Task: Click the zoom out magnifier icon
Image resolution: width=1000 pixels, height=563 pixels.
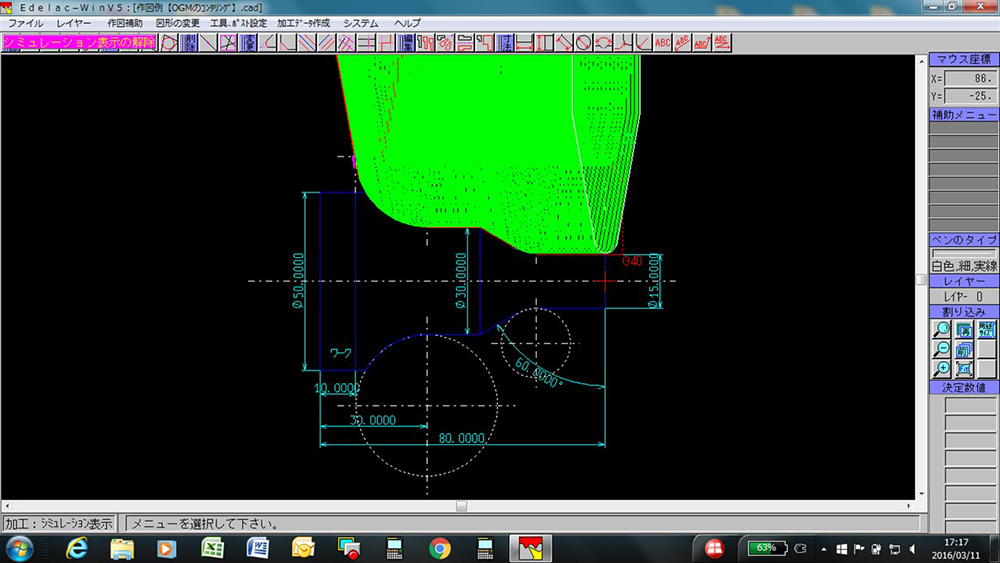Action: (941, 349)
